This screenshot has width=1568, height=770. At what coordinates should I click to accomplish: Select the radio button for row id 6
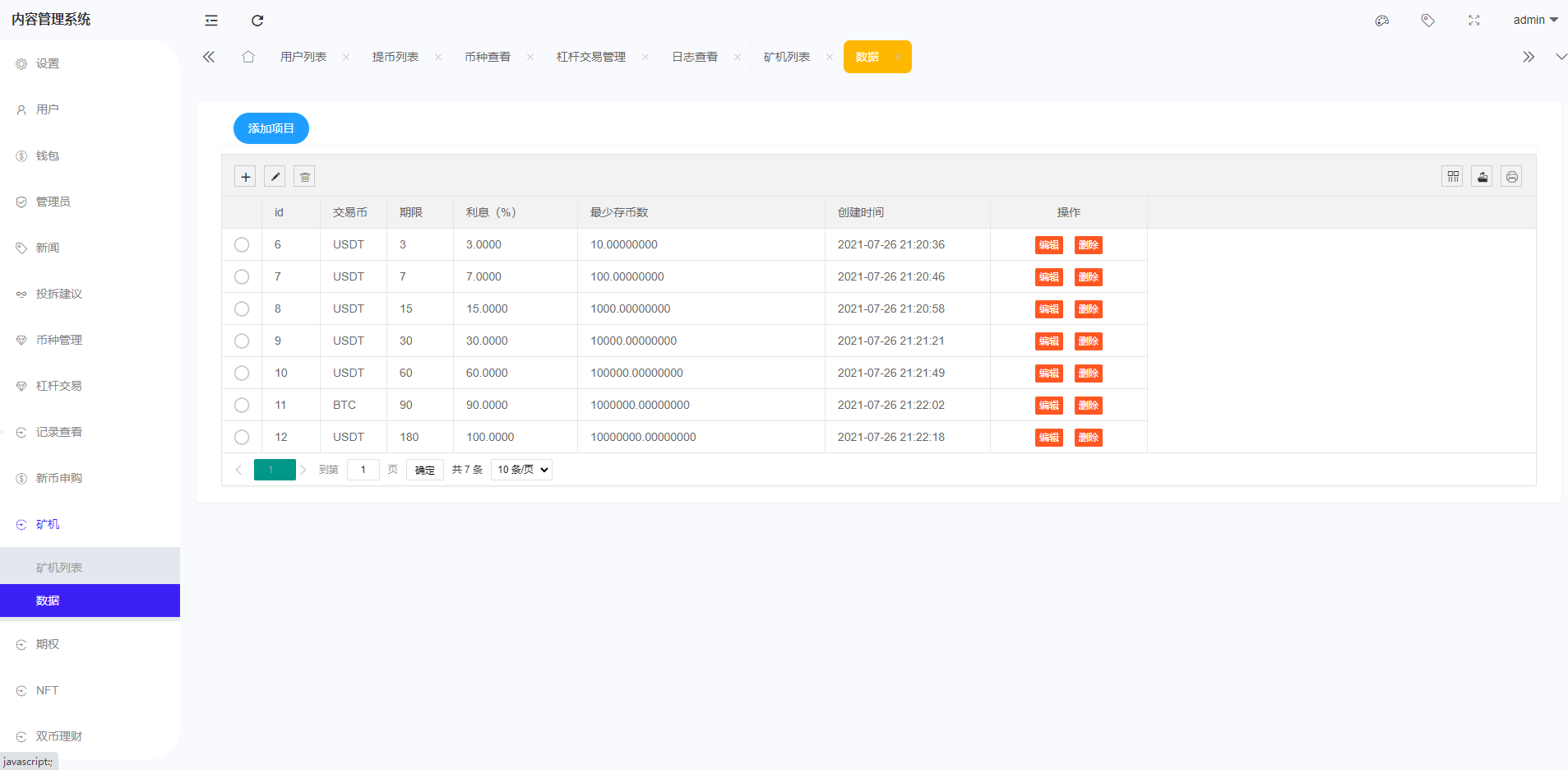point(241,244)
